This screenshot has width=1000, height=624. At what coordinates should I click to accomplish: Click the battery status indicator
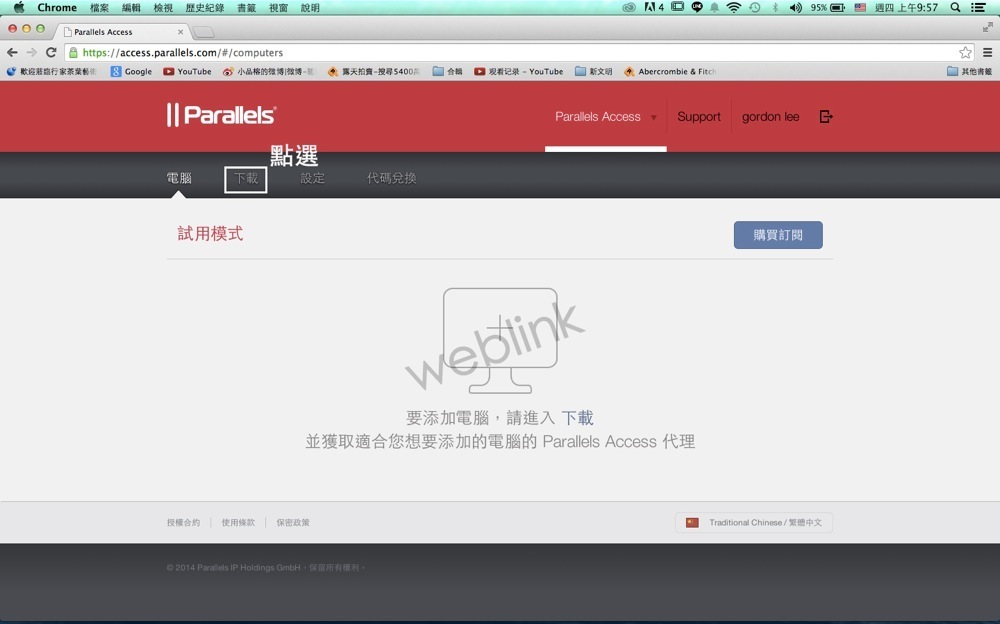point(828,8)
